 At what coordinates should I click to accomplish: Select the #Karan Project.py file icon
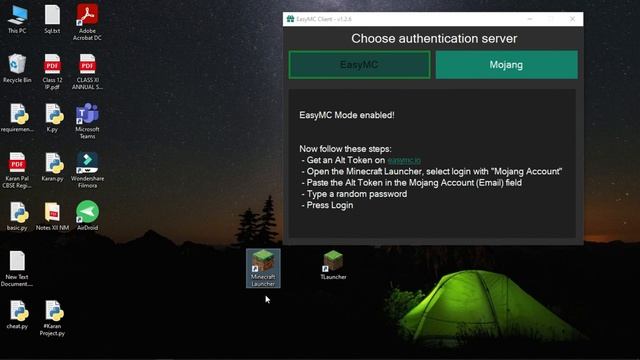52,318
